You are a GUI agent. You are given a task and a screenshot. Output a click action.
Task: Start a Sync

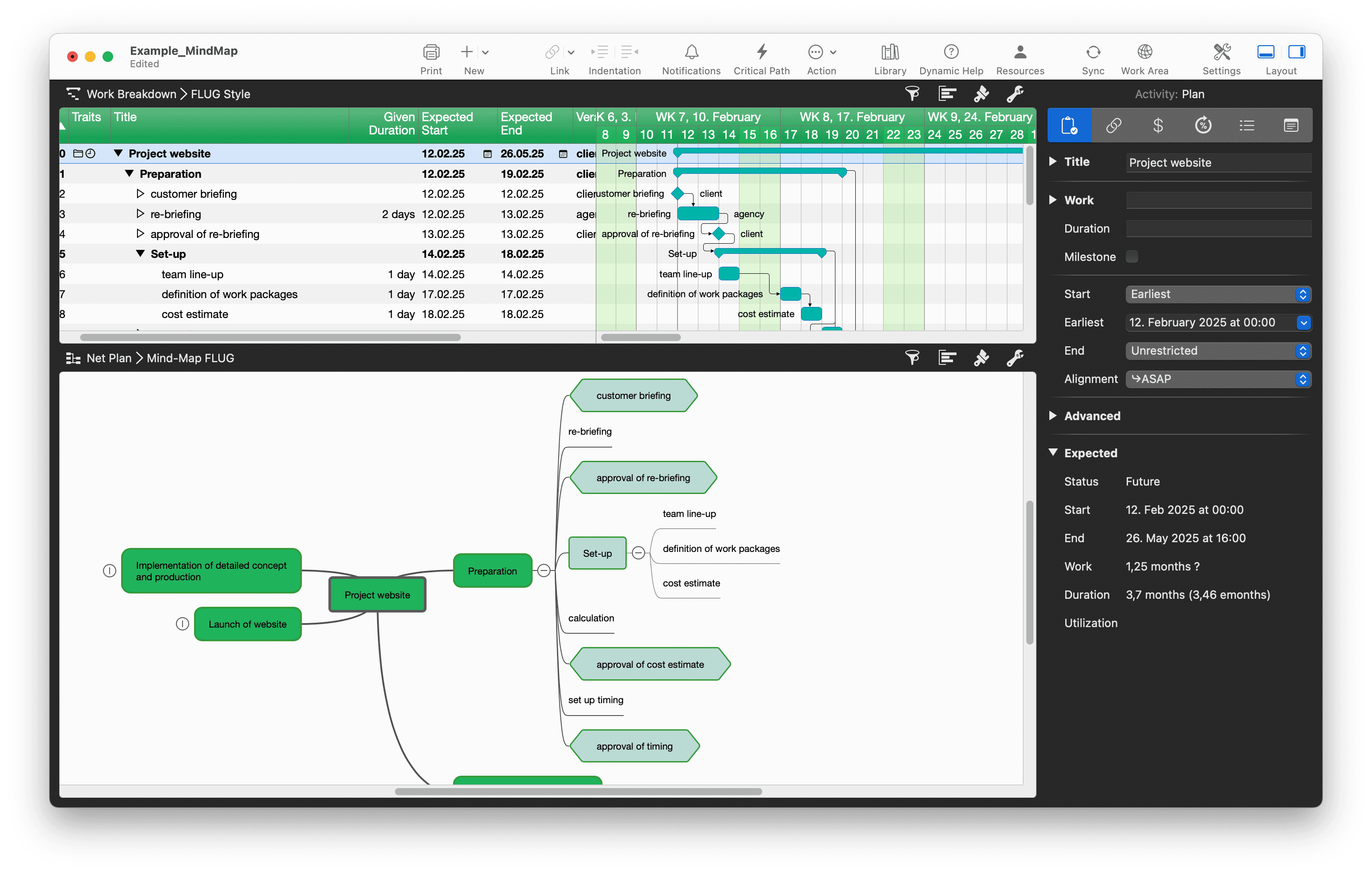pos(1093,57)
